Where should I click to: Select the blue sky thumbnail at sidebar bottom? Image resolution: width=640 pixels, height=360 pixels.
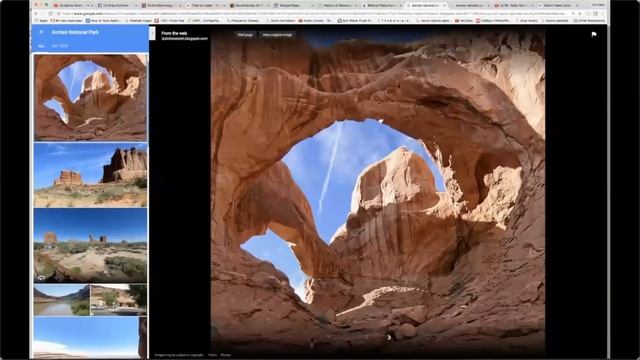(91, 338)
